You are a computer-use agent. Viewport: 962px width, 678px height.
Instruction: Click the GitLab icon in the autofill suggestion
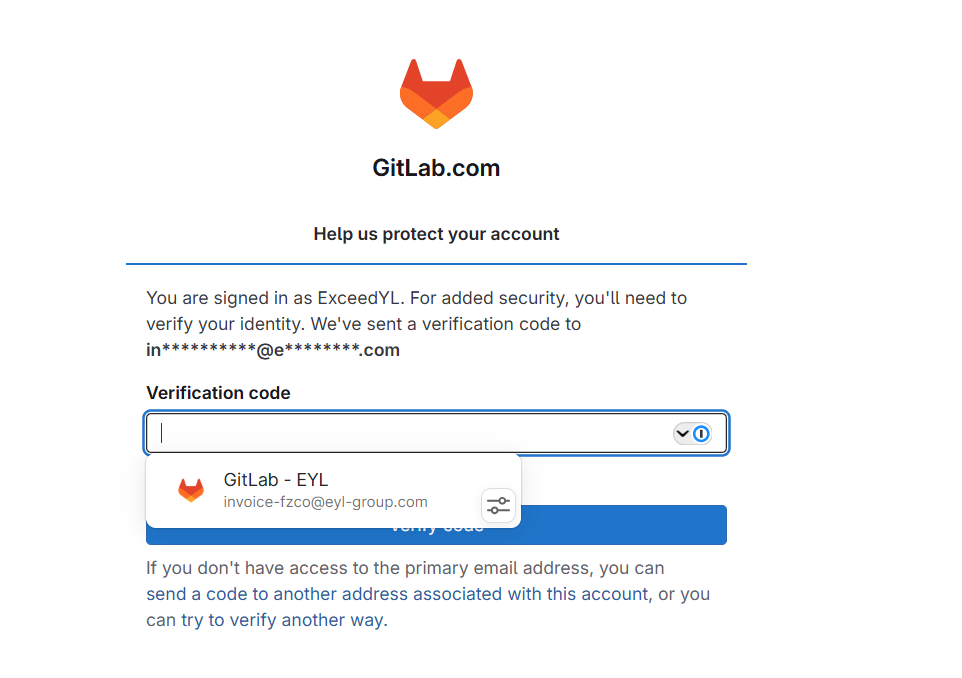click(x=190, y=490)
